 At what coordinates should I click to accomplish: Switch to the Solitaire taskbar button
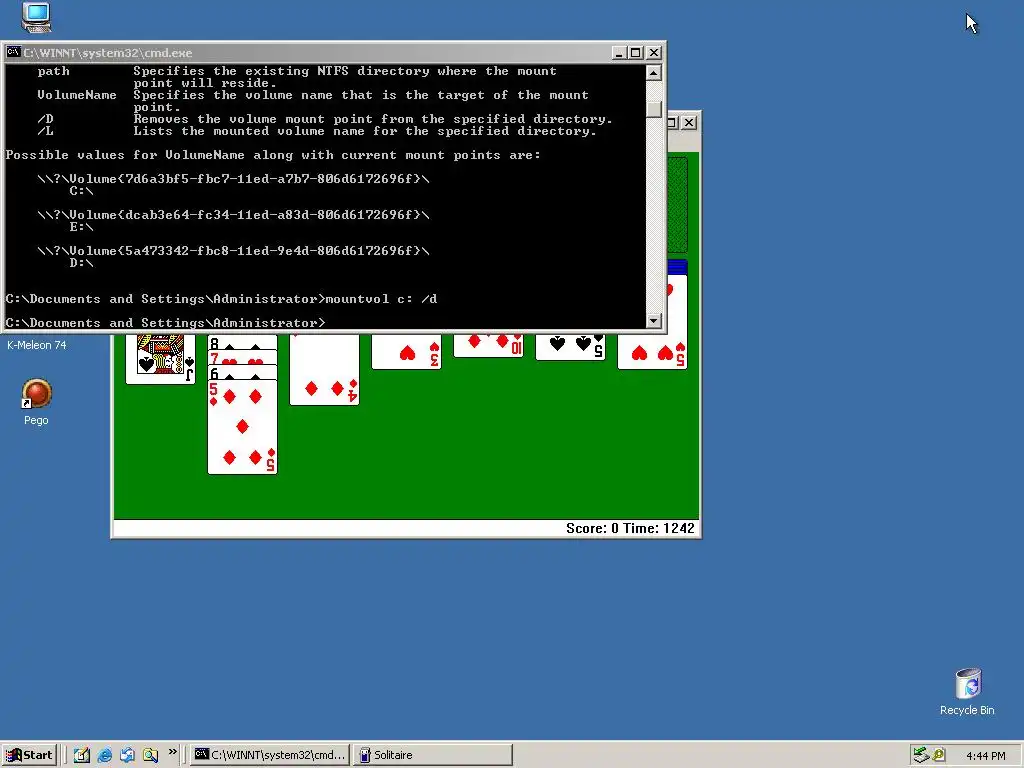point(432,755)
